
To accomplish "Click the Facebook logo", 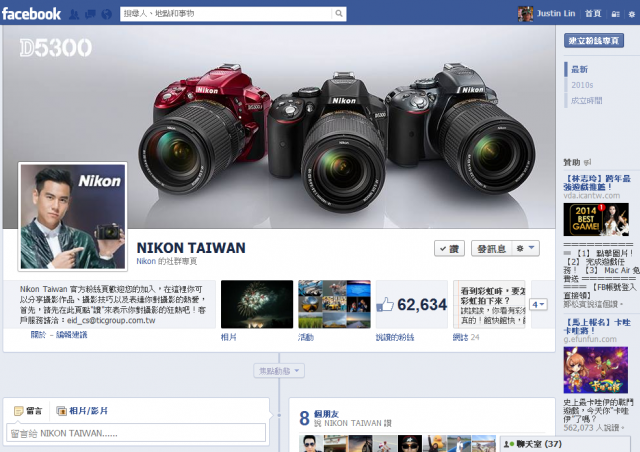I will (x=31, y=14).
